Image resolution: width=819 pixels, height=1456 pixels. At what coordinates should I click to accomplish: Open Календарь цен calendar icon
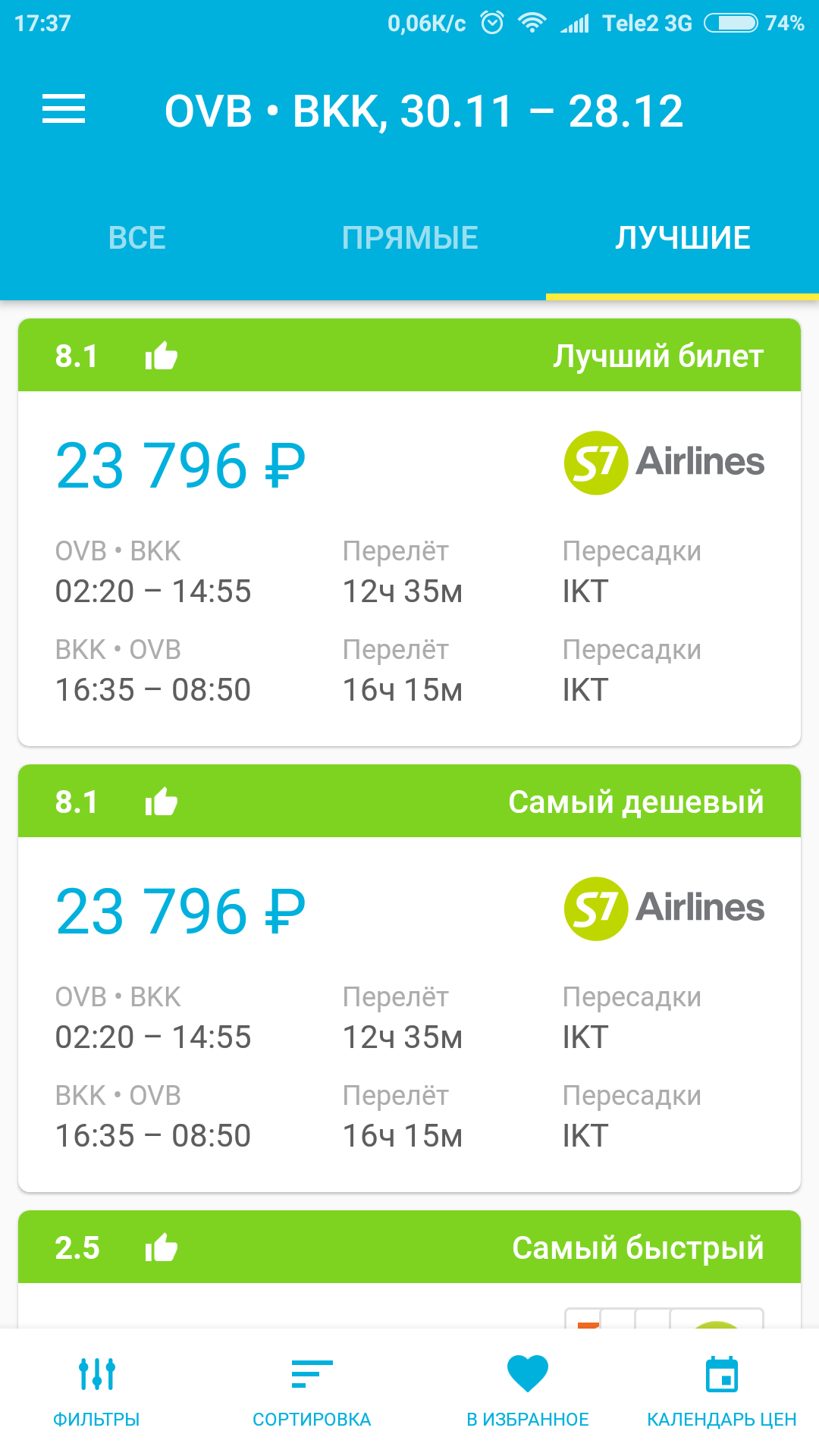[722, 1374]
